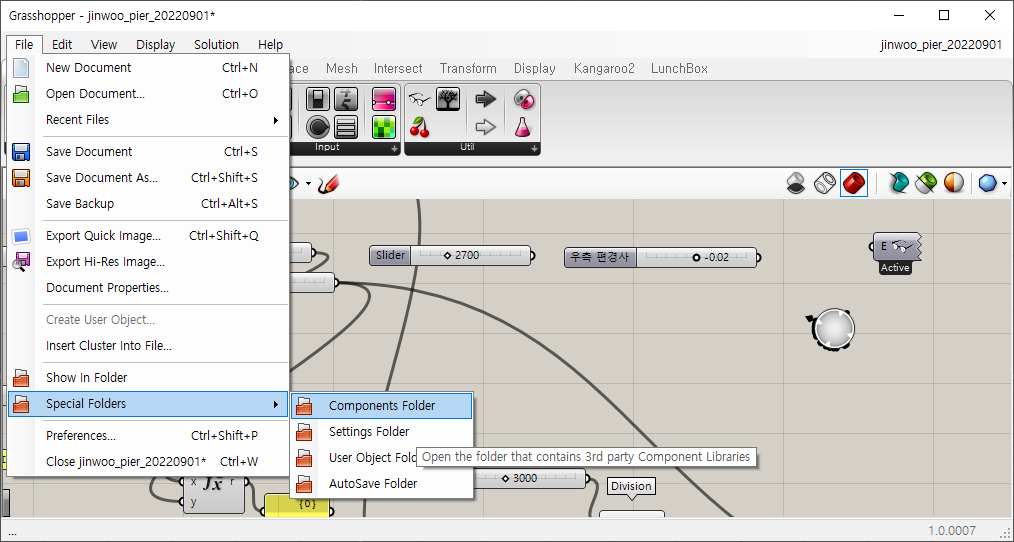1014x542 pixels.
Task: Switch to the Transform tab
Action: click(x=468, y=69)
